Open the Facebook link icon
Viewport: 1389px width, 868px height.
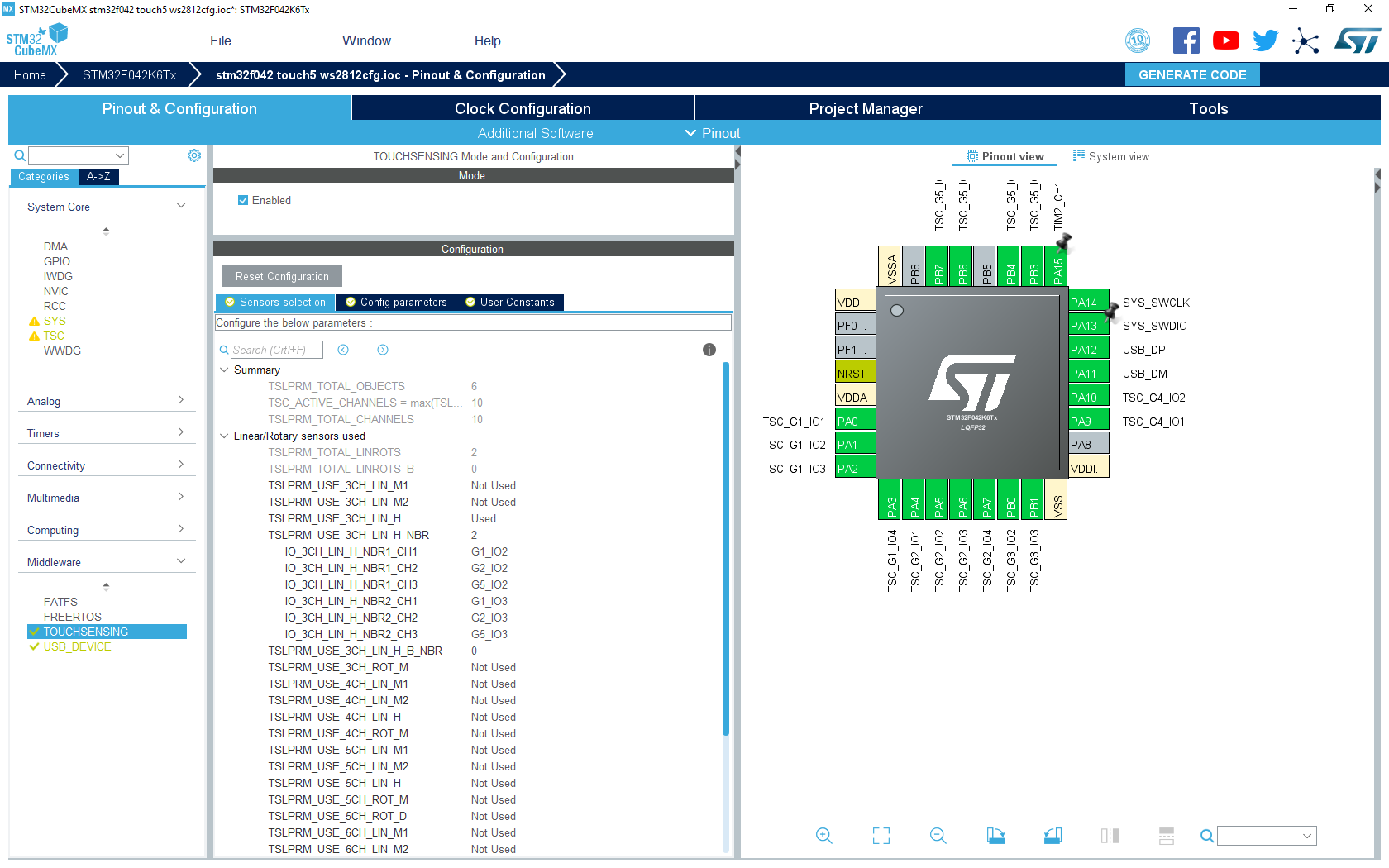(1186, 41)
